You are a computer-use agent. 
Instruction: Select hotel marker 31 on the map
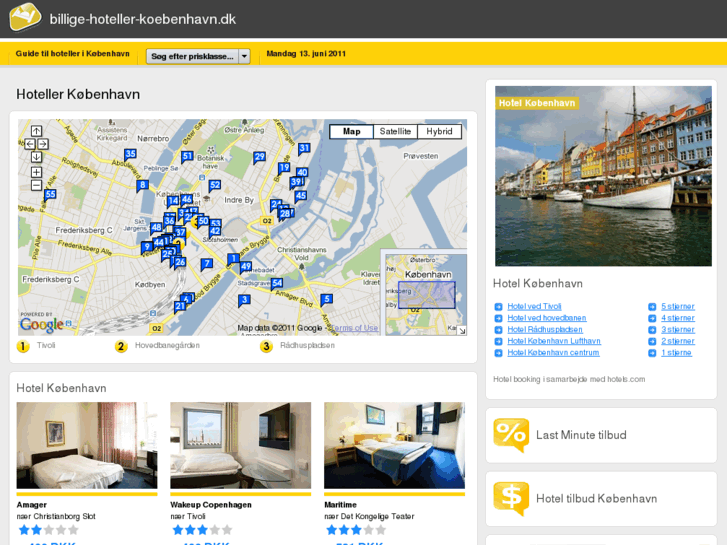[x=304, y=149]
